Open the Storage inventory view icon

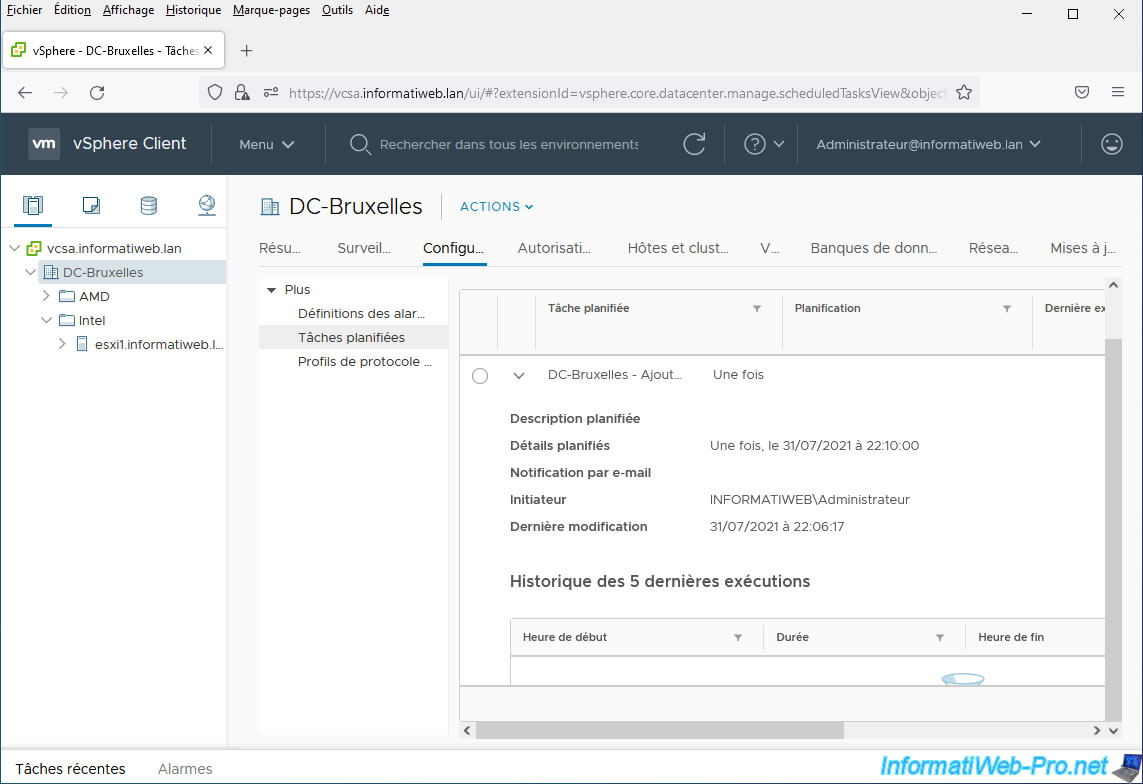click(x=149, y=205)
